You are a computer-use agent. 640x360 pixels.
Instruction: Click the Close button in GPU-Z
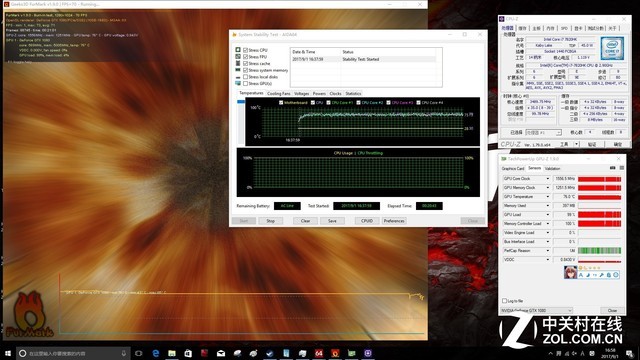click(612, 311)
